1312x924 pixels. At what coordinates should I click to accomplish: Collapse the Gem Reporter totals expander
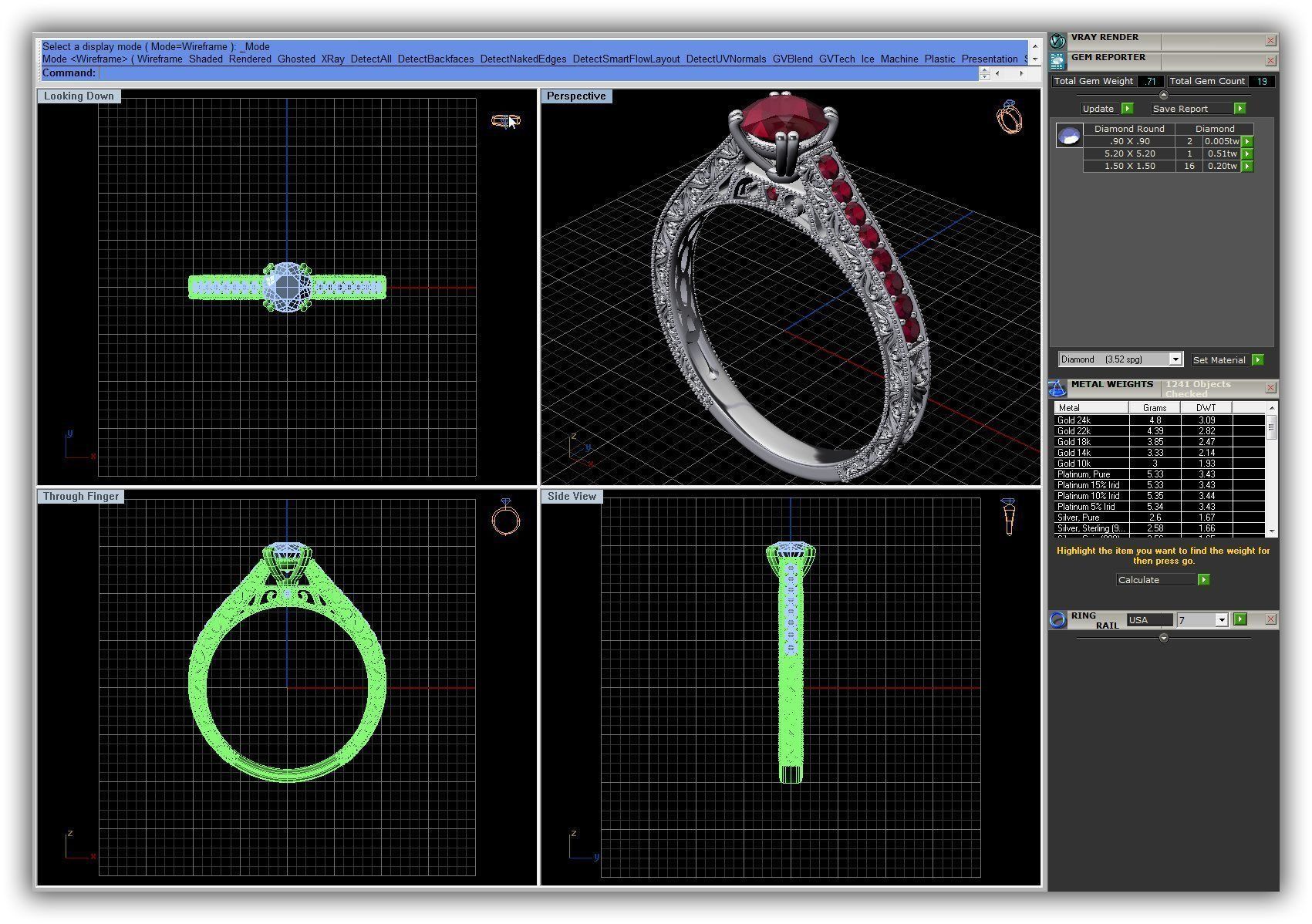click(1164, 95)
